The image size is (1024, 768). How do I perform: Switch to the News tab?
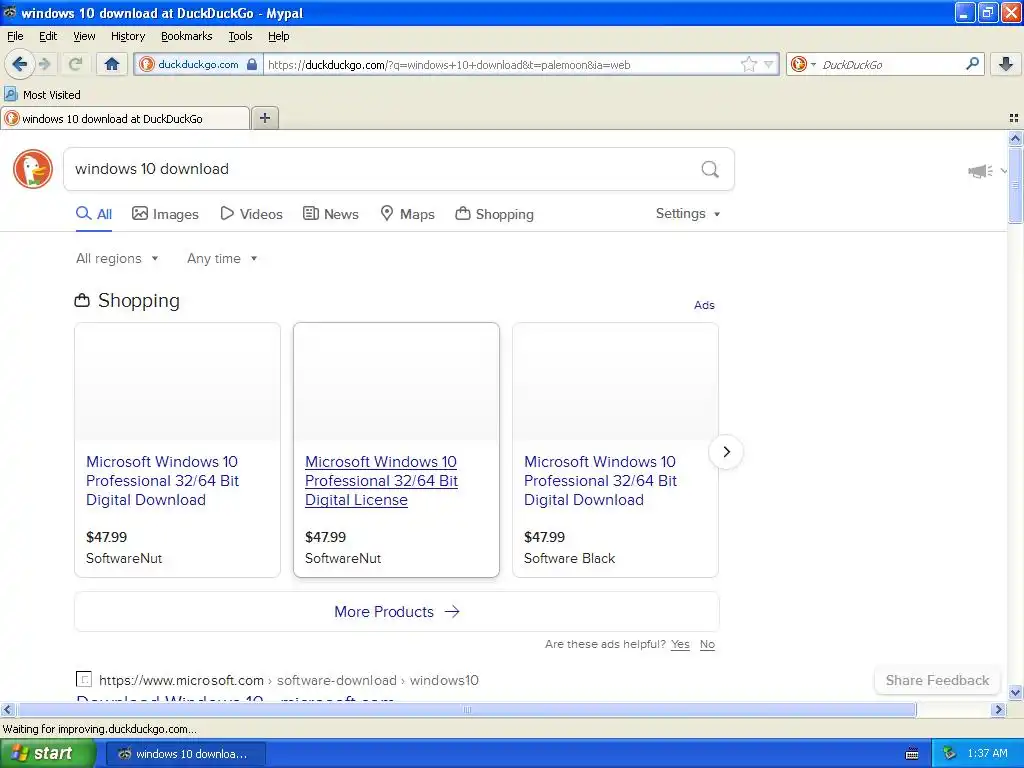[x=330, y=214]
